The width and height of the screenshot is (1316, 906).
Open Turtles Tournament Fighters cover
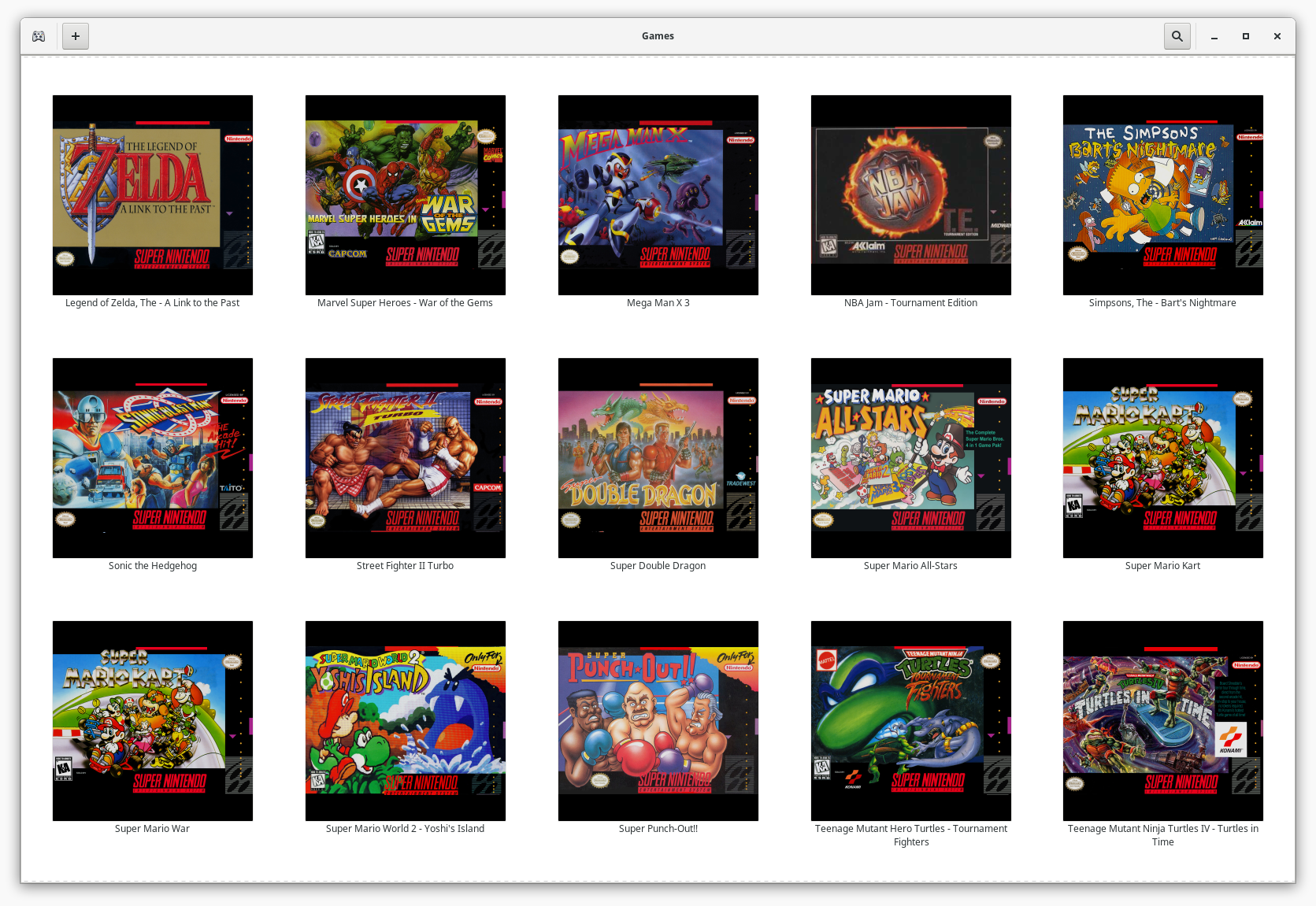pyautogui.click(x=911, y=721)
